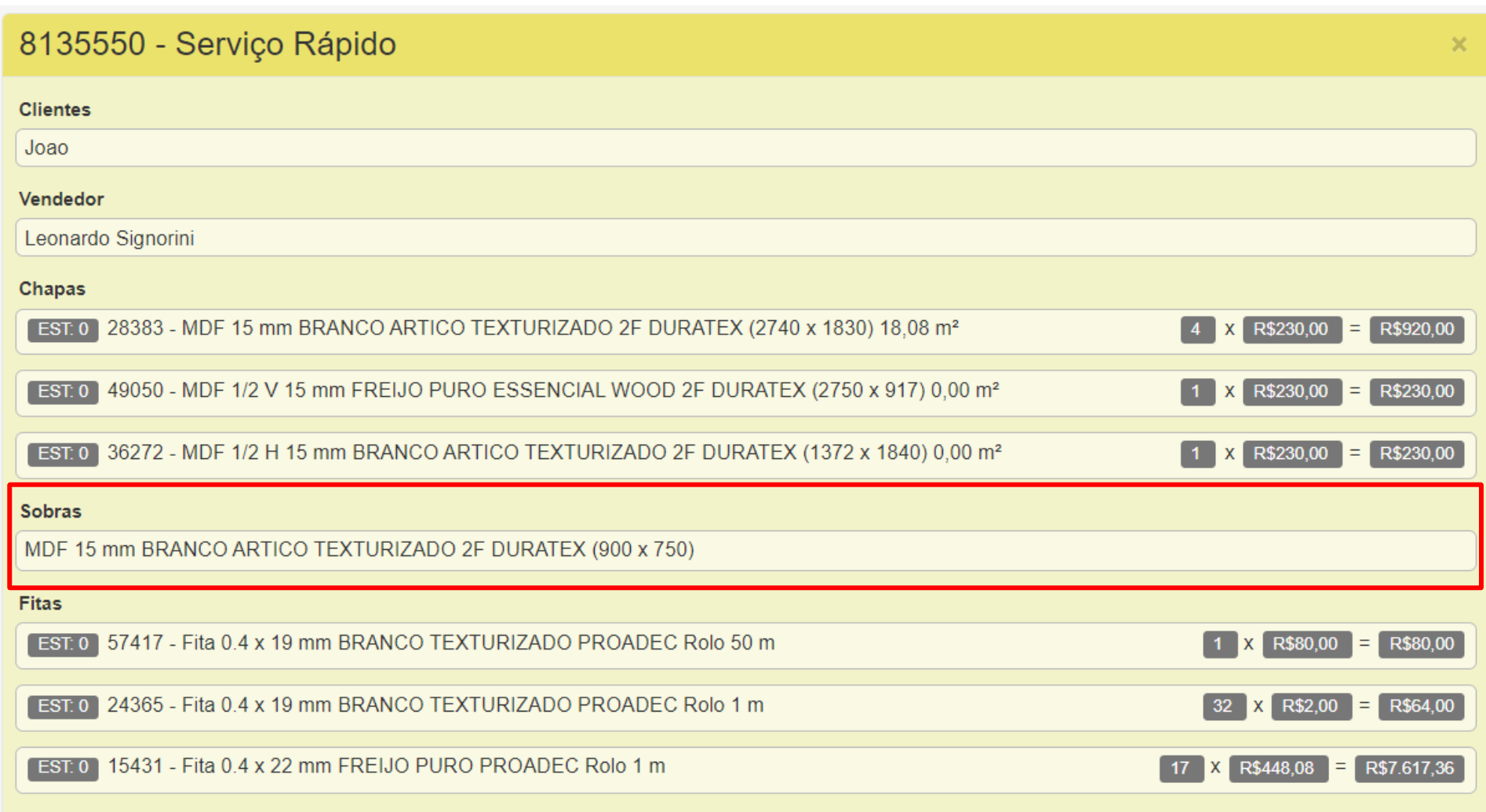
Task: Click the EST: 0 badge for tape 24365
Action: point(63,706)
